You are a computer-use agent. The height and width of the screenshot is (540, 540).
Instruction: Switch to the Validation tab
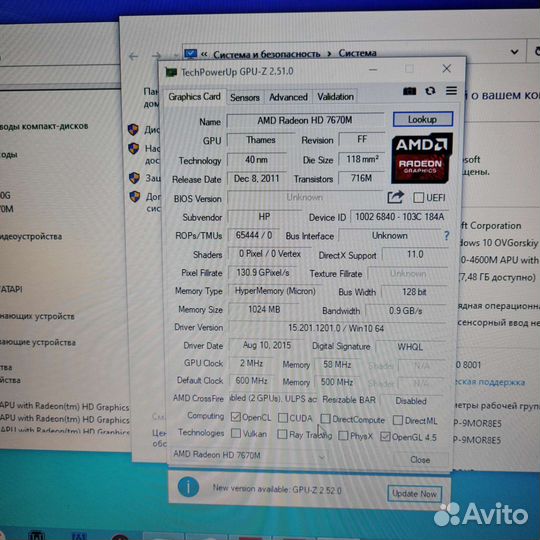(x=335, y=97)
